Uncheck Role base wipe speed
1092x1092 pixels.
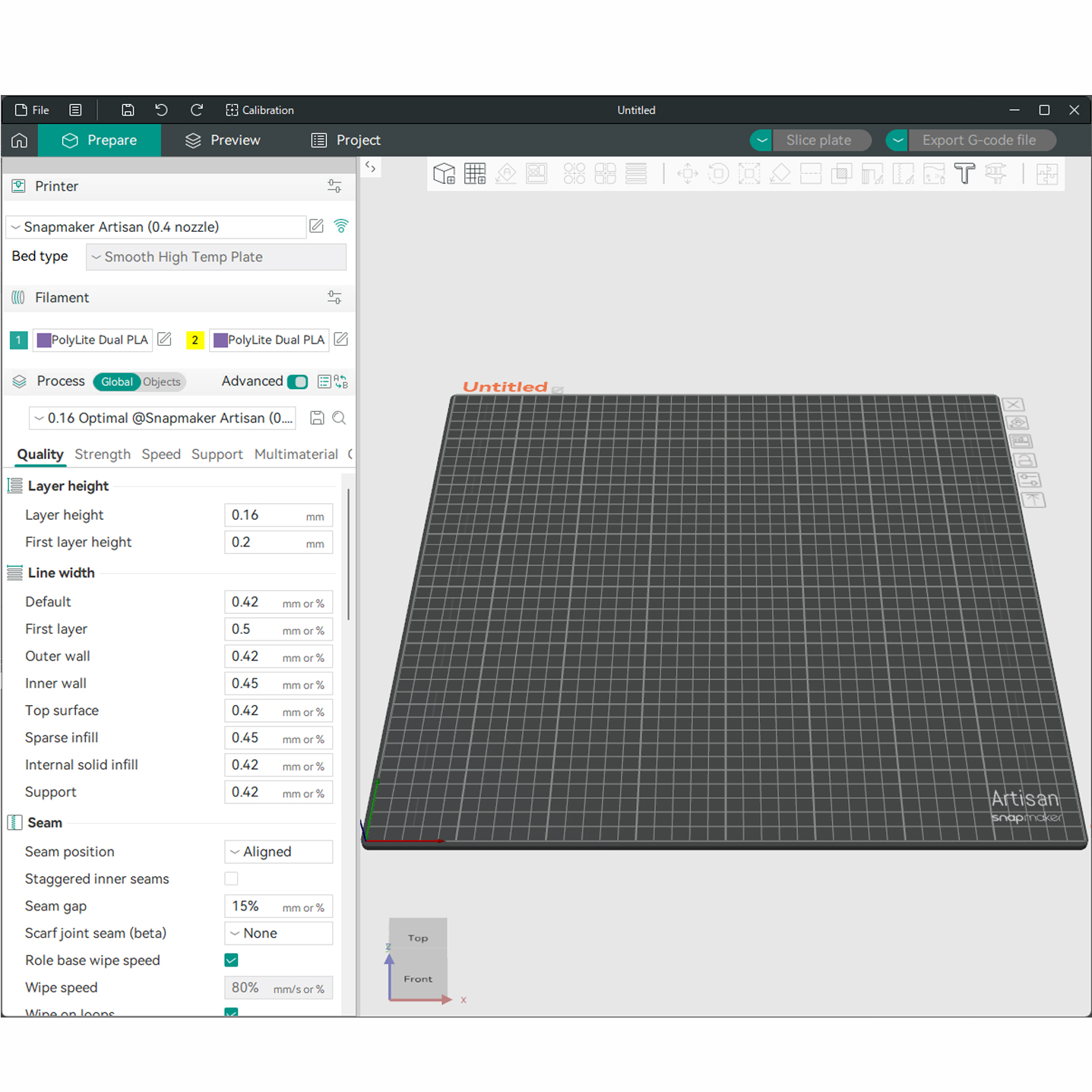pyautogui.click(x=232, y=960)
